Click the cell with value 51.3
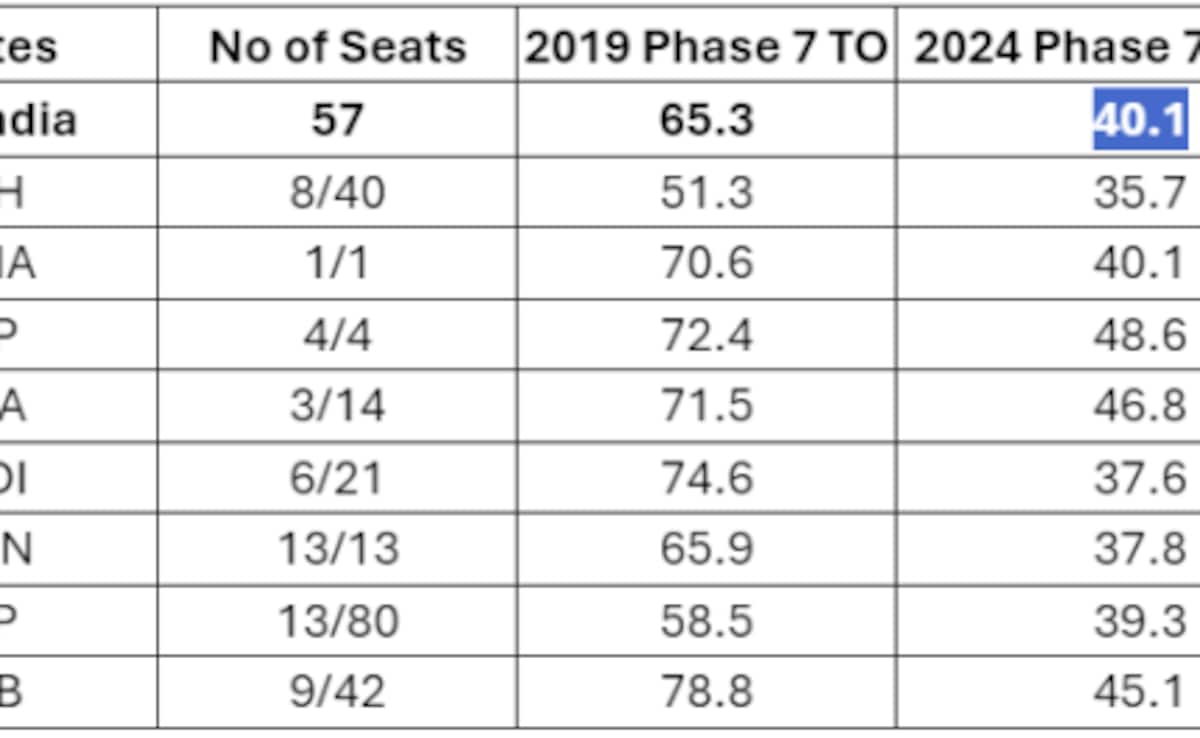Screen dimensions: 1200x738 pos(707,192)
